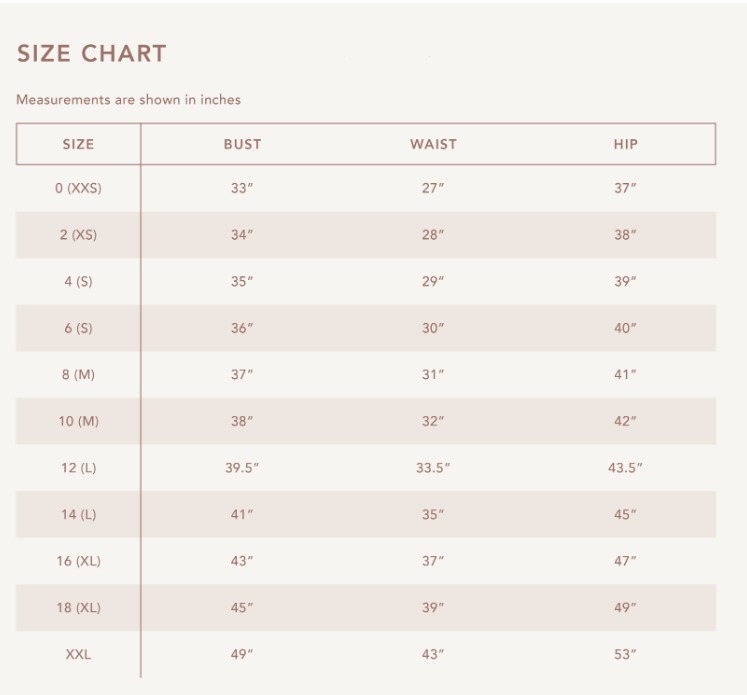The image size is (747, 695).
Task: Click the SIZE column header
Action: [x=78, y=144]
